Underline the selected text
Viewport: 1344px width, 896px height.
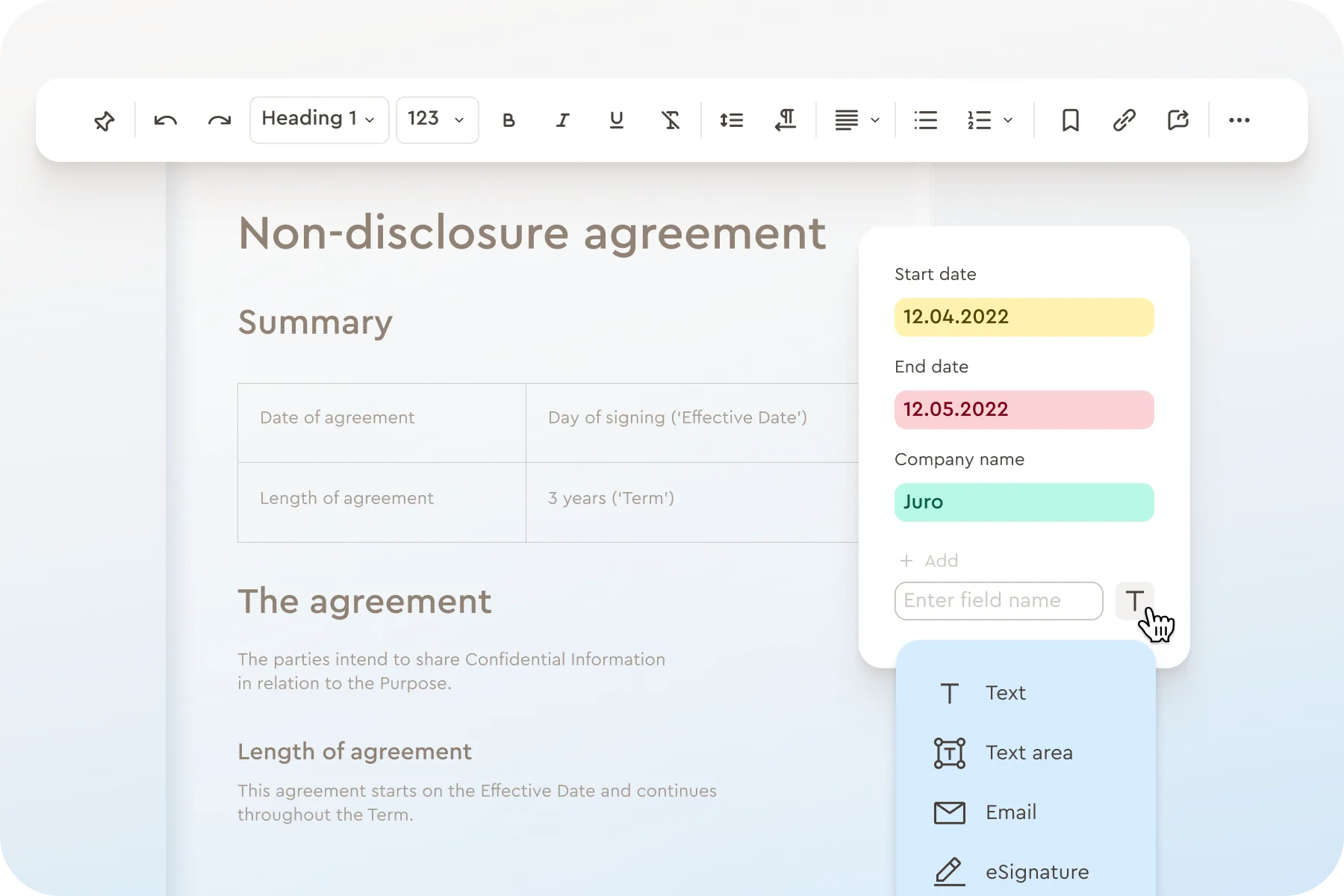(x=615, y=119)
